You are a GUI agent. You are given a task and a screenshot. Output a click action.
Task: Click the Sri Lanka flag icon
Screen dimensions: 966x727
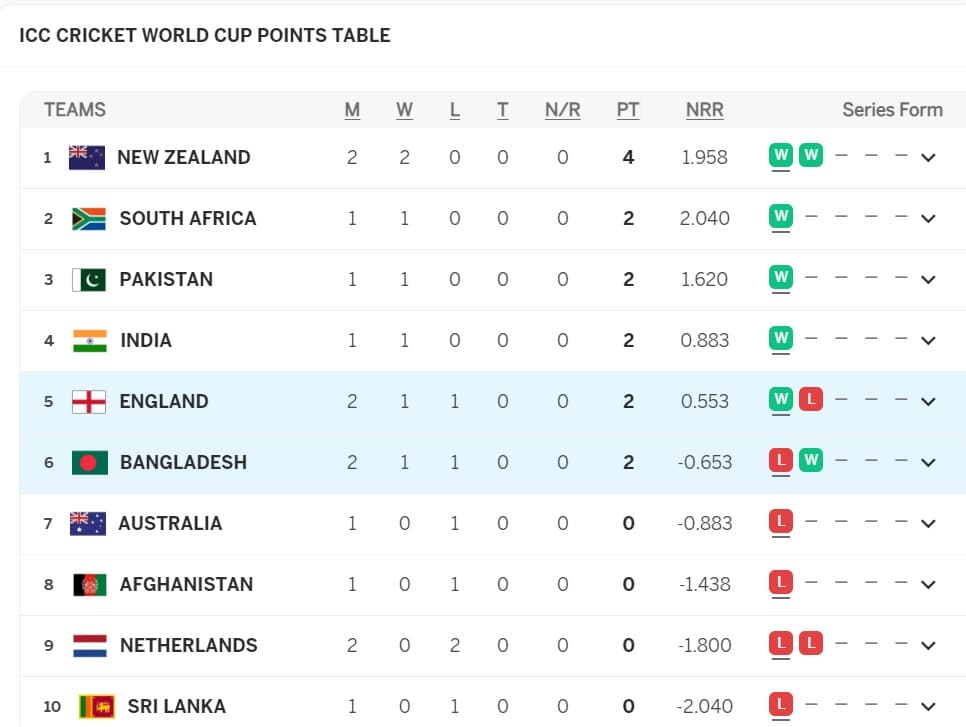[97, 707]
